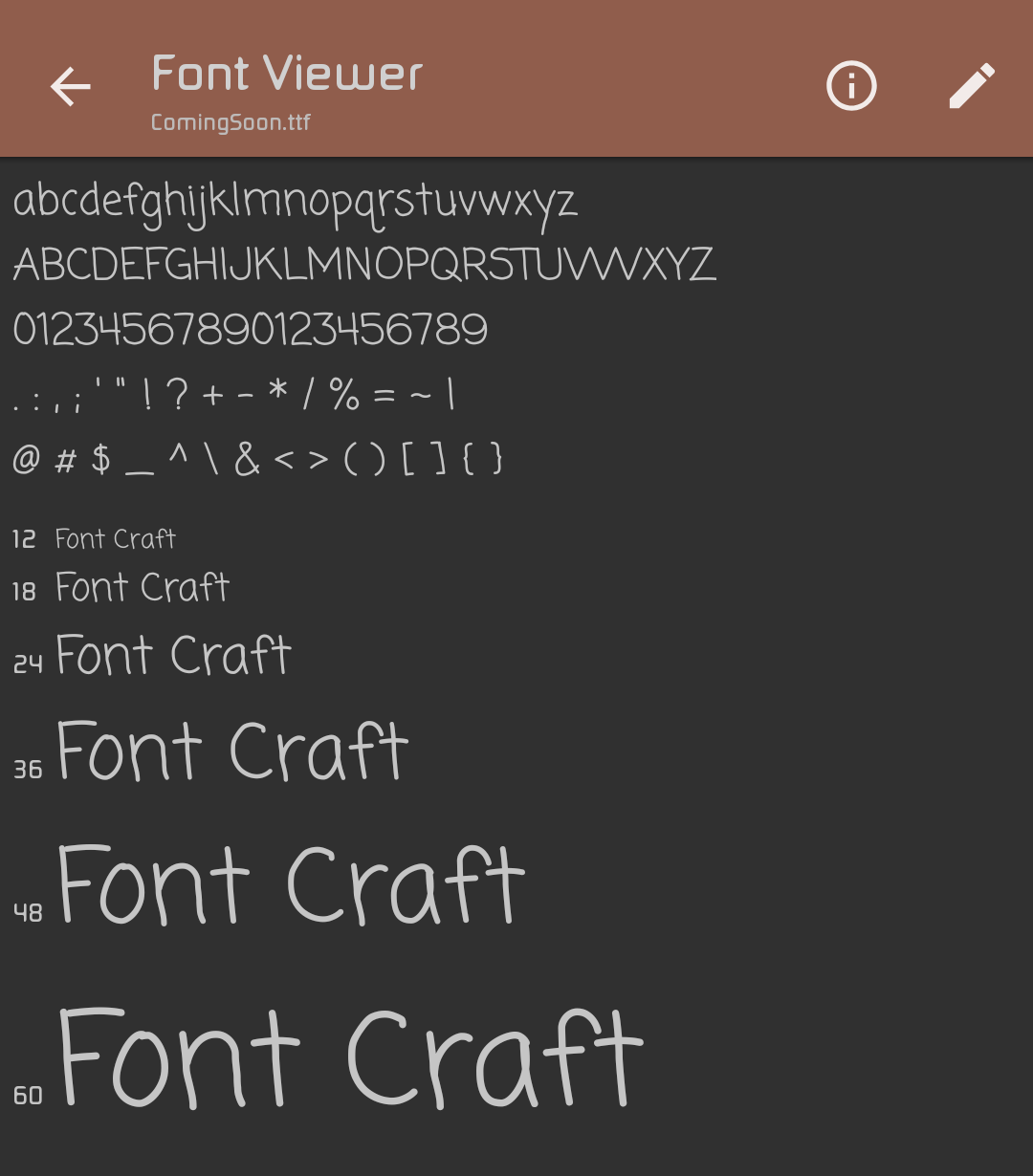Tap the size label 12
Image resolution: width=1033 pixels, height=1176 pixels.
[x=24, y=540]
